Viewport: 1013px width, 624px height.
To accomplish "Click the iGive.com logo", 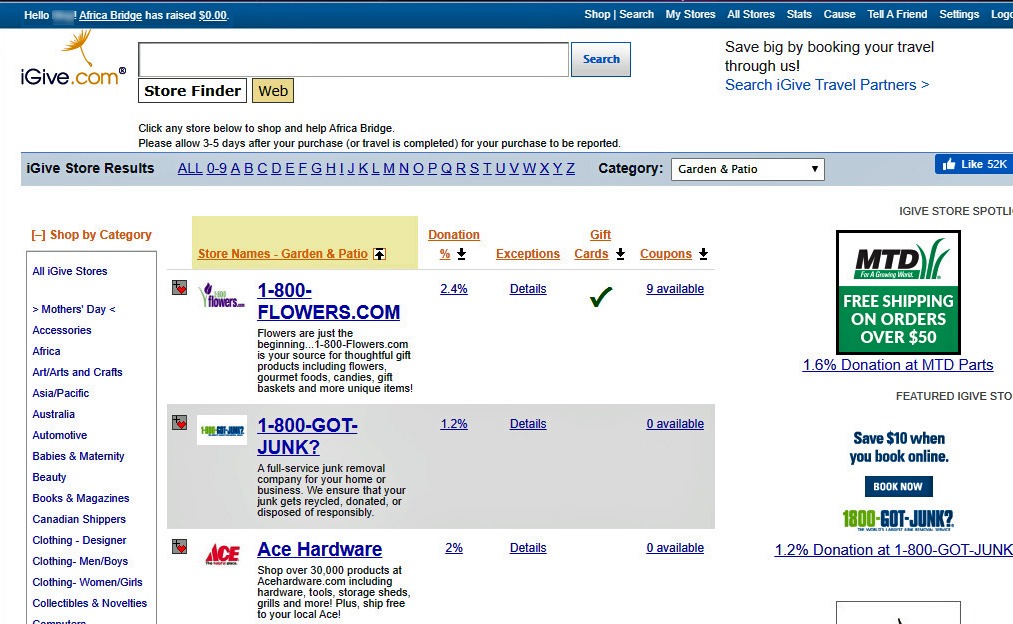I will click(73, 59).
